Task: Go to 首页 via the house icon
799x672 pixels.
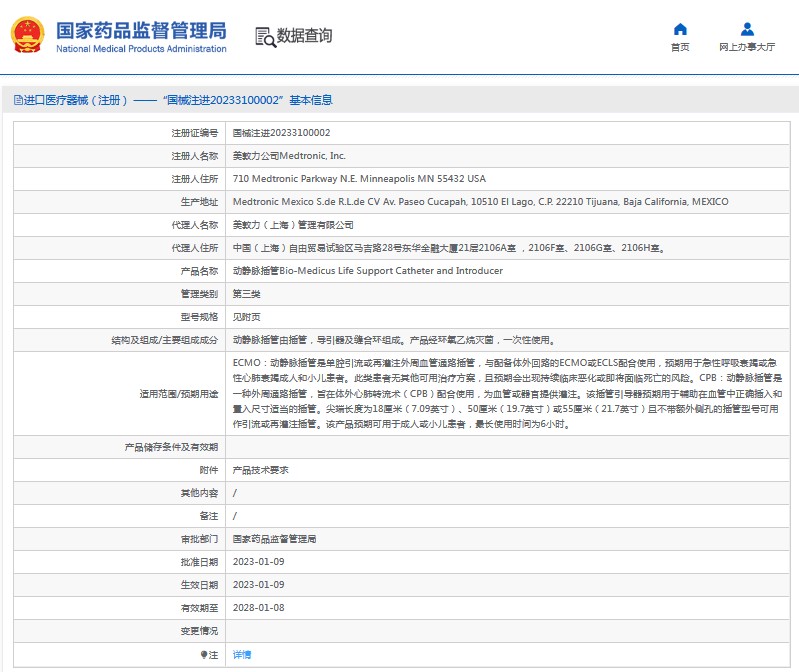Action: (680, 29)
